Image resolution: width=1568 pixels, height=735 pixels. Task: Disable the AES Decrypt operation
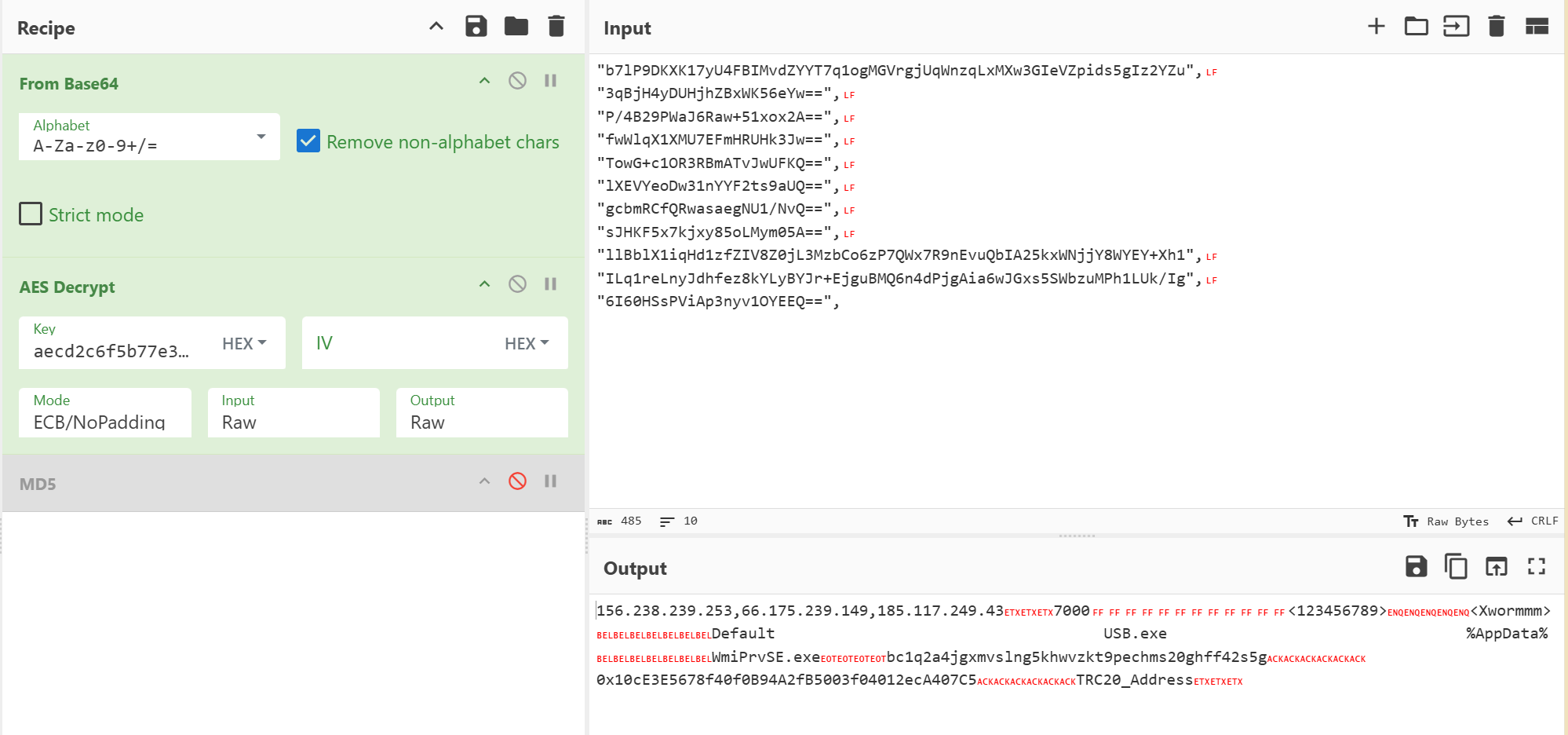pos(517,283)
